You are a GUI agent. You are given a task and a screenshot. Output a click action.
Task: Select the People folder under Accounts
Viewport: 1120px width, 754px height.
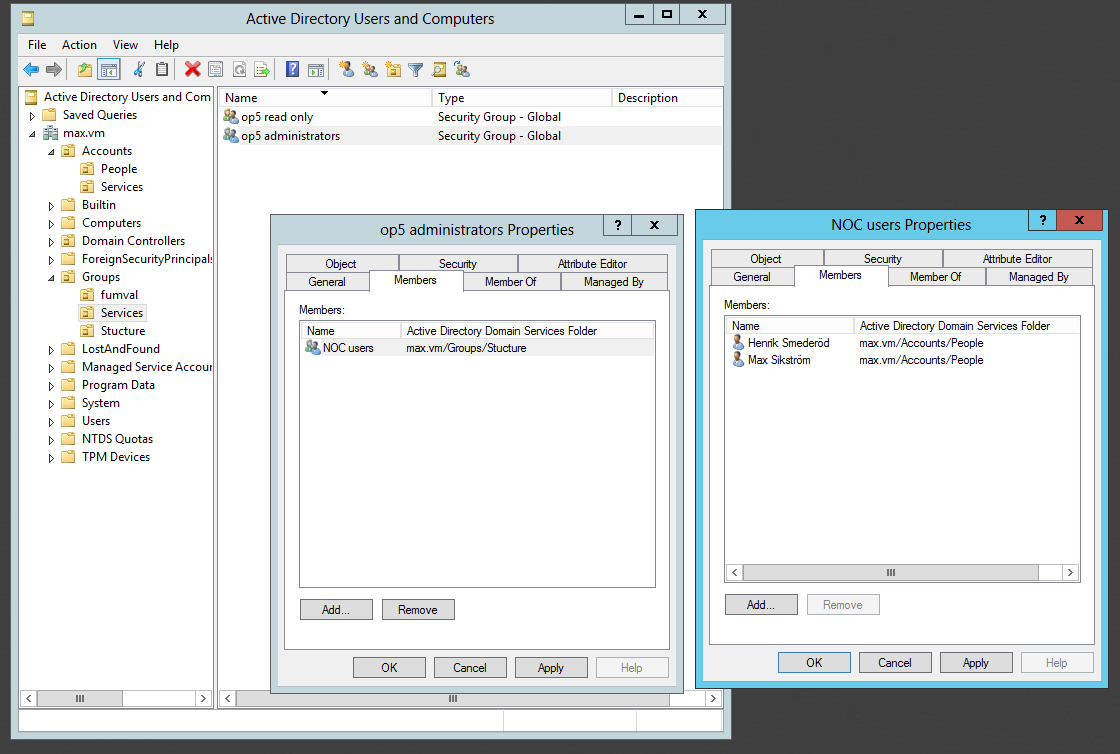coord(119,169)
